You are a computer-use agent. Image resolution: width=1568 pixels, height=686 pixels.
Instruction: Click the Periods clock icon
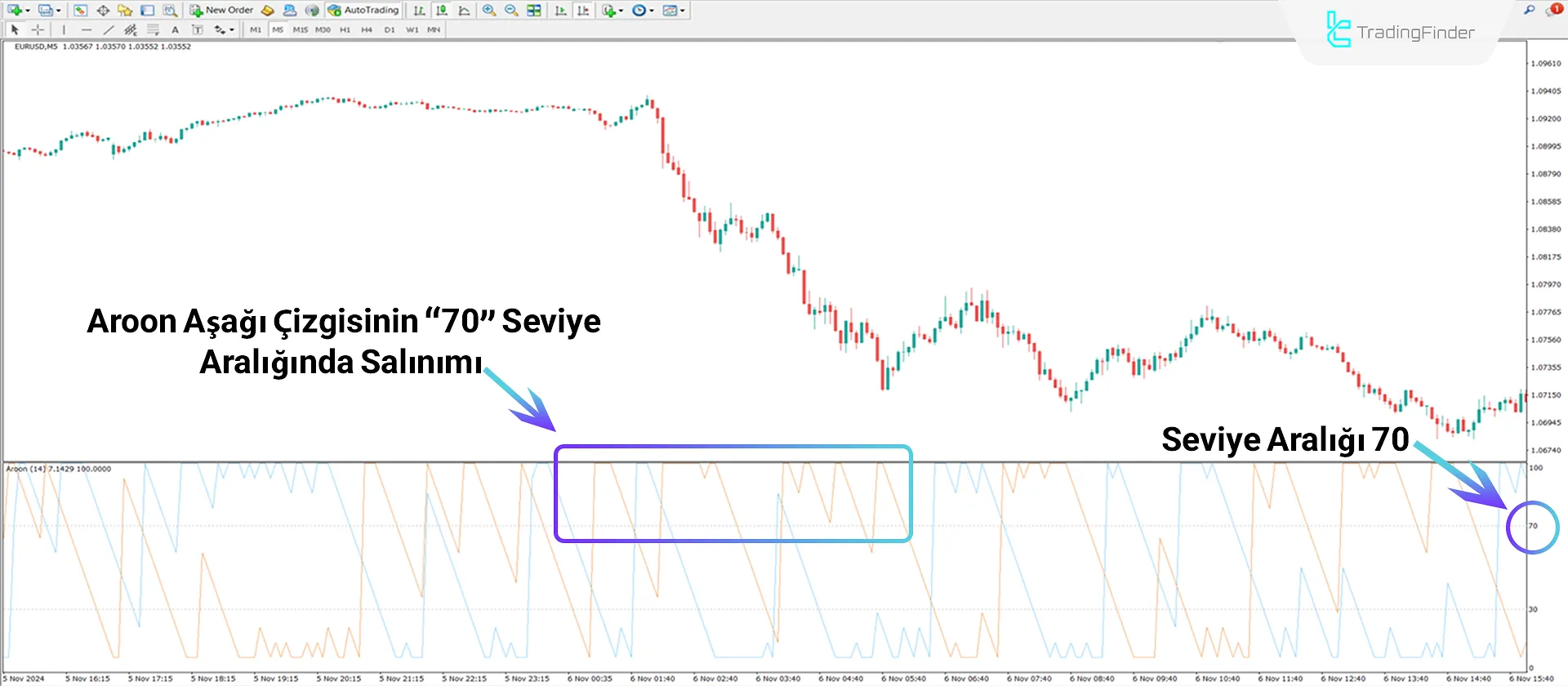[639, 10]
